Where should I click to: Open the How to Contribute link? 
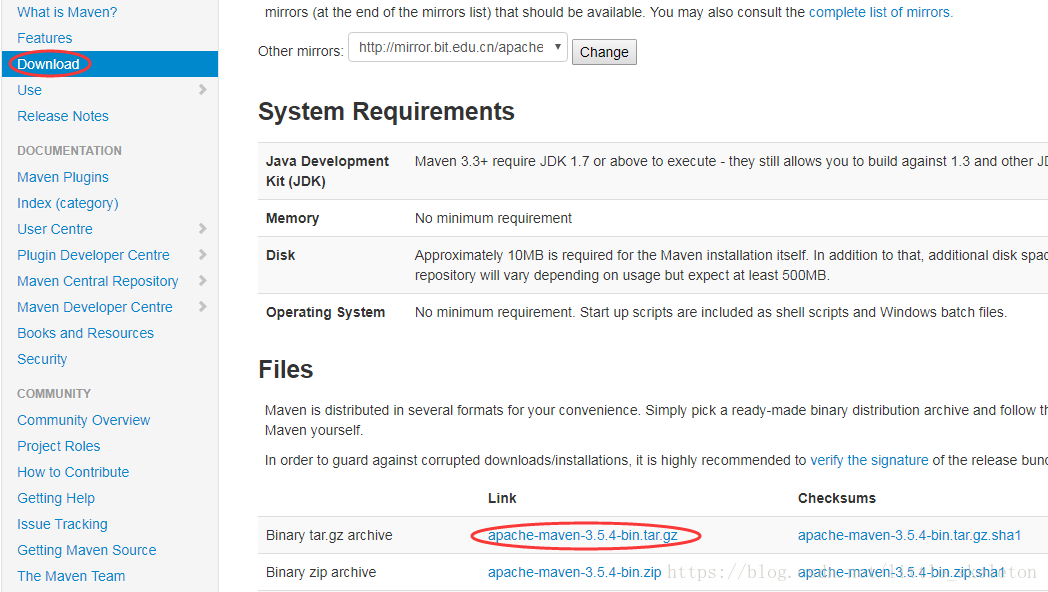tap(73, 472)
